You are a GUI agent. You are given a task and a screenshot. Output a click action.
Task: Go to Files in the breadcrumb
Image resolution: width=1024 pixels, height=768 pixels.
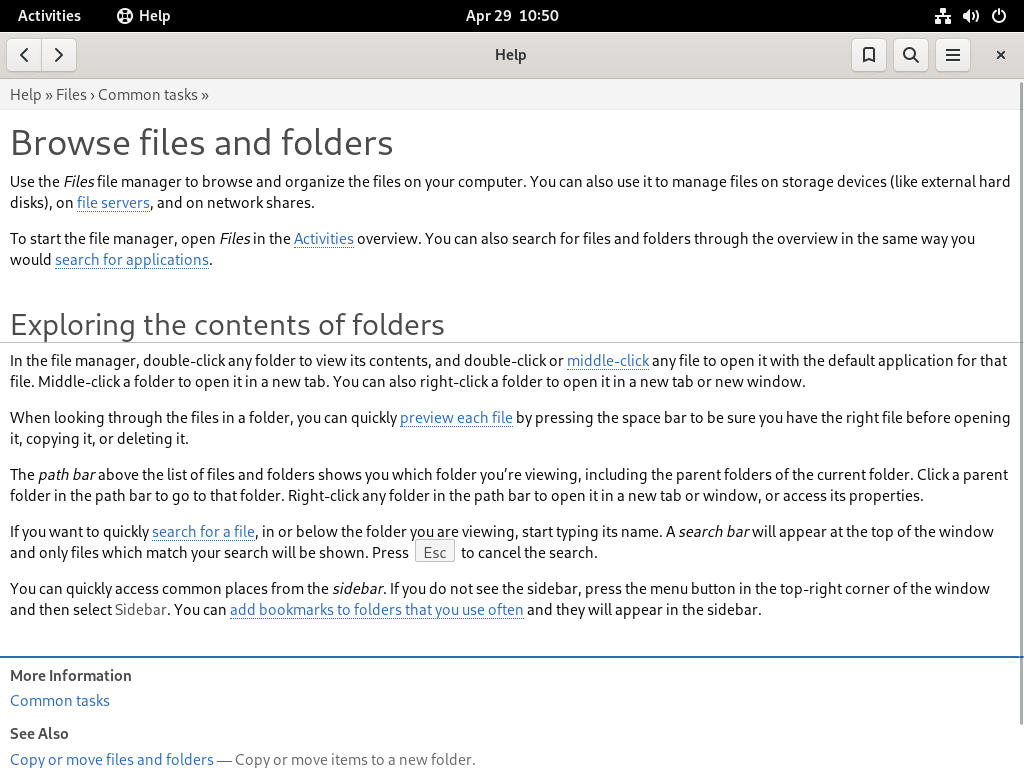pyautogui.click(x=71, y=95)
